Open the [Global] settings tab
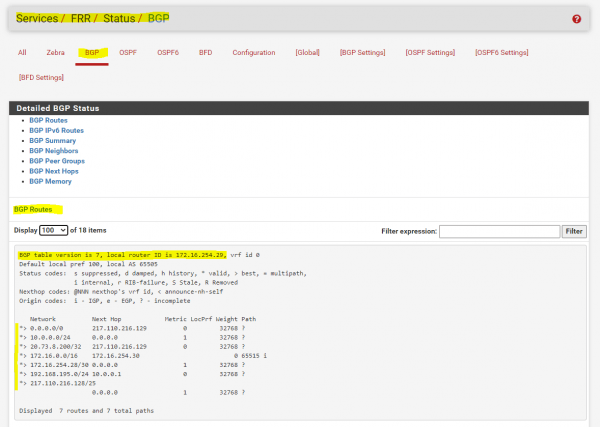Image resolution: width=600 pixels, height=427 pixels. point(308,52)
